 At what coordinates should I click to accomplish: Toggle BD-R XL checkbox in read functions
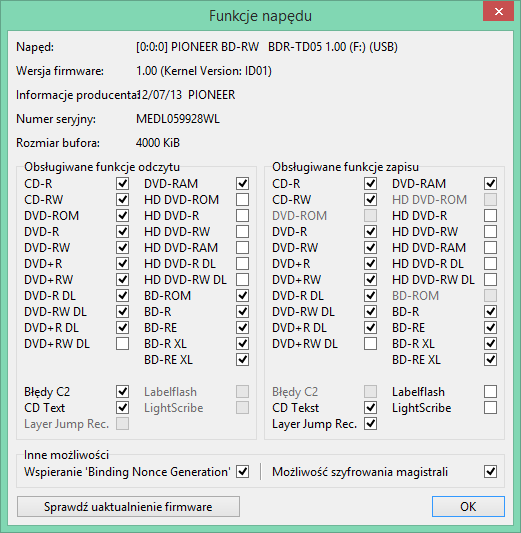tap(242, 343)
